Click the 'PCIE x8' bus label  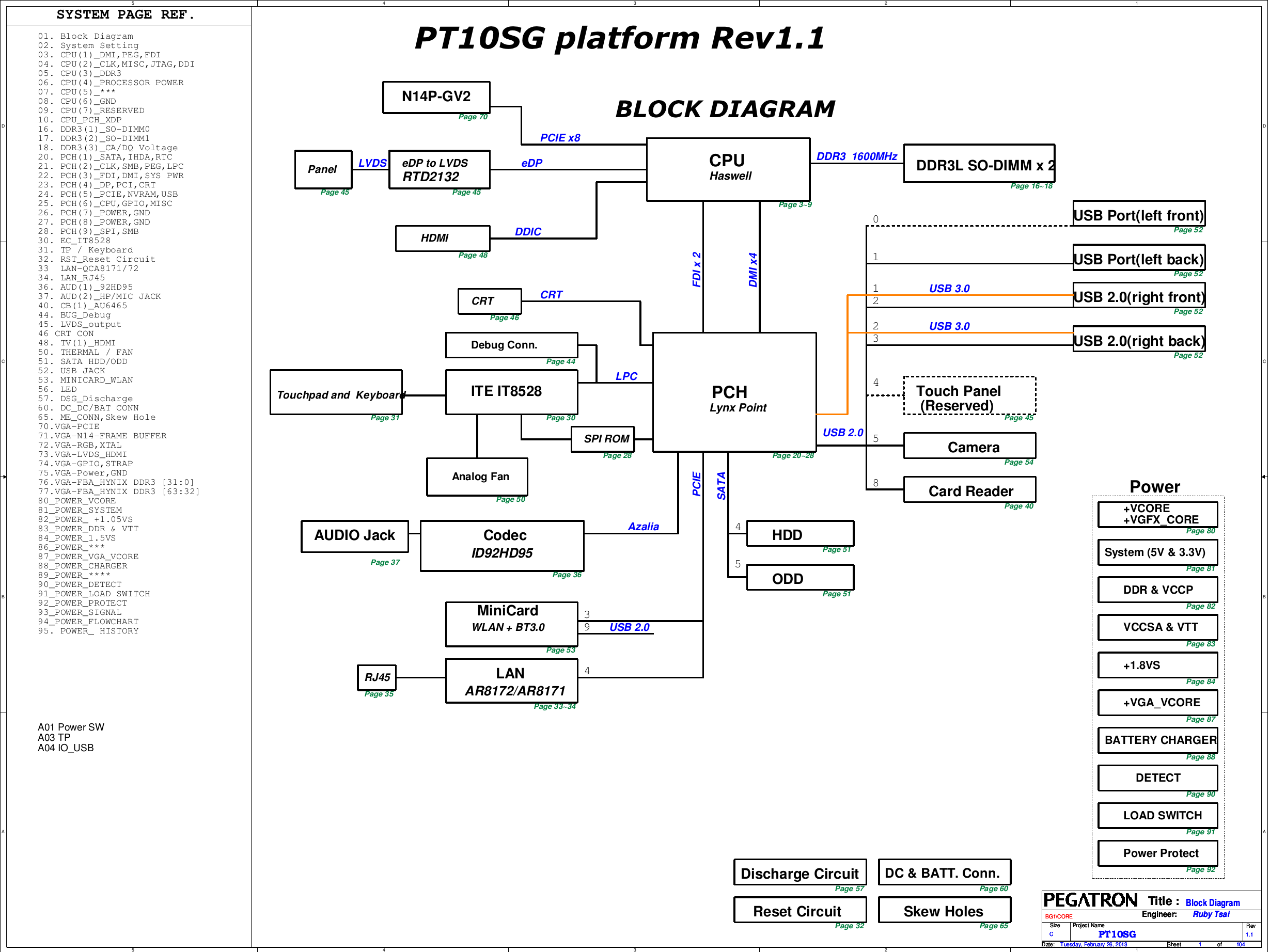click(560, 138)
